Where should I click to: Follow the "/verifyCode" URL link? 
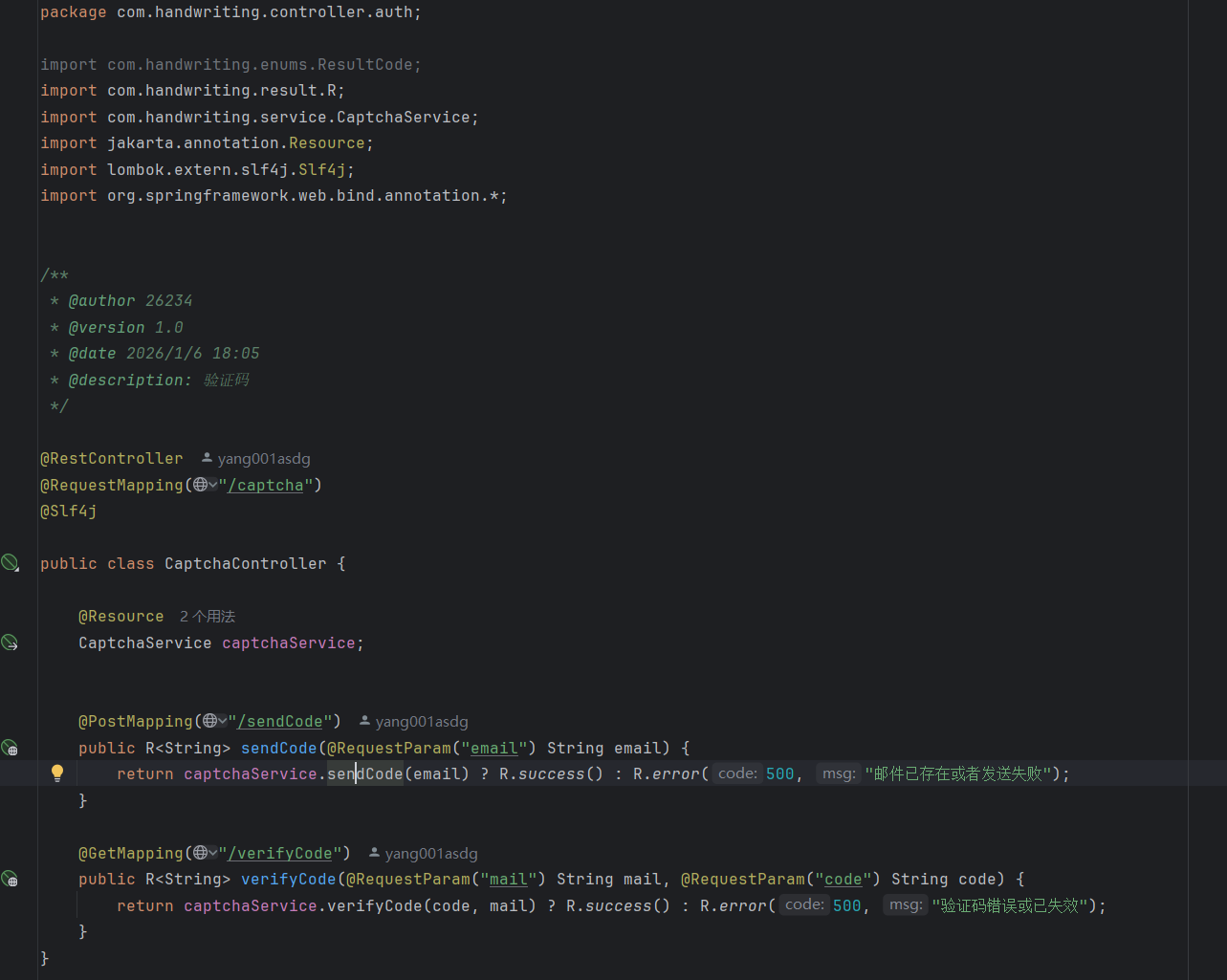(x=279, y=854)
